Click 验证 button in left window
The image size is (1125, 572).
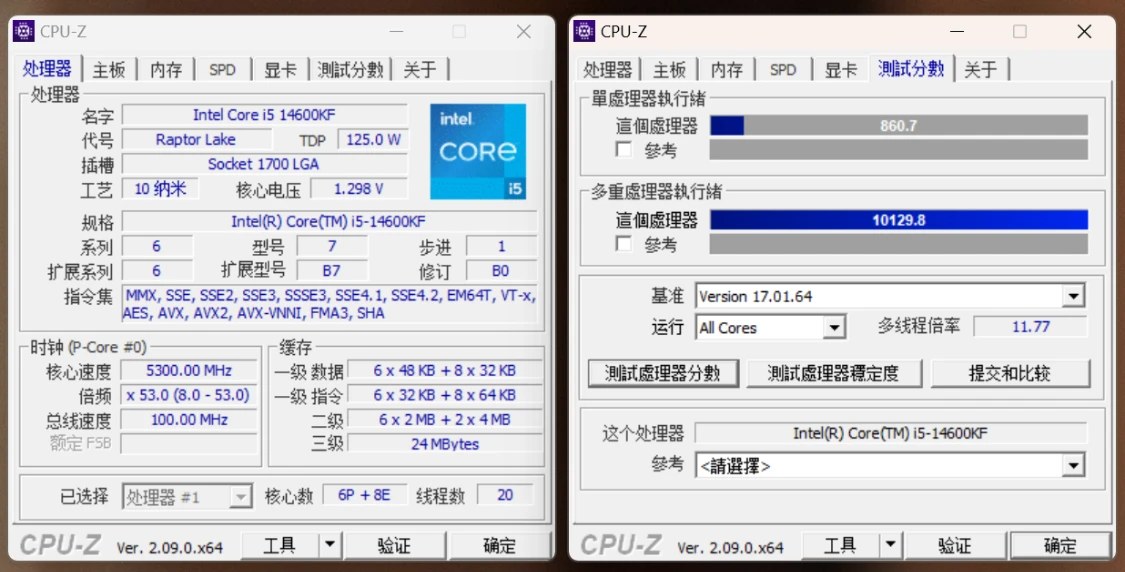[395, 545]
